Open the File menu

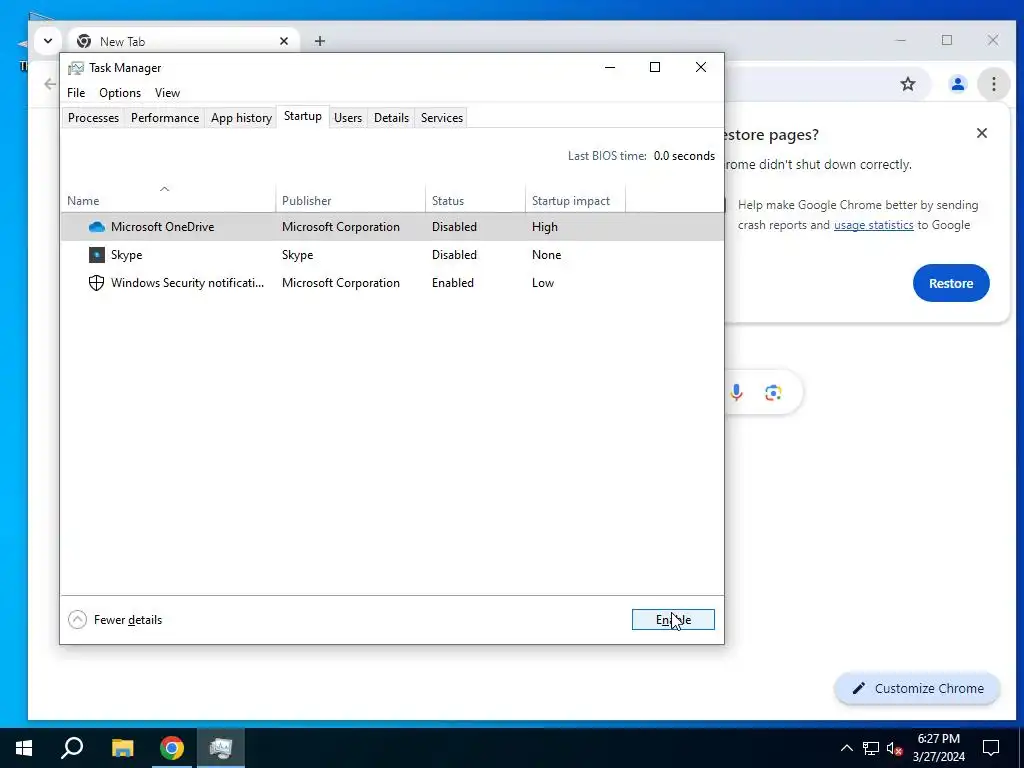pyautogui.click(x=76, y=93)
